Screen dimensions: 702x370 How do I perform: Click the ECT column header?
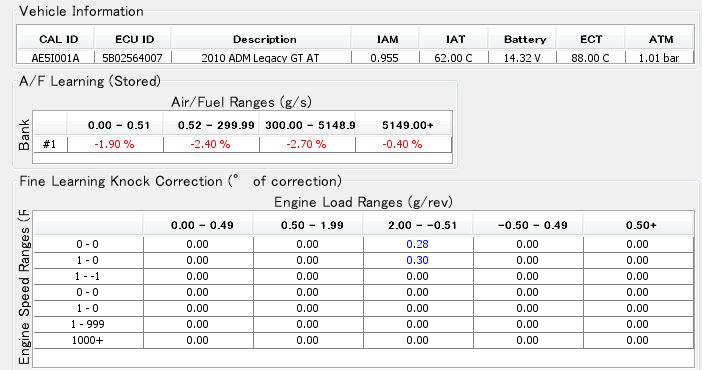click(x=591, y=39)
